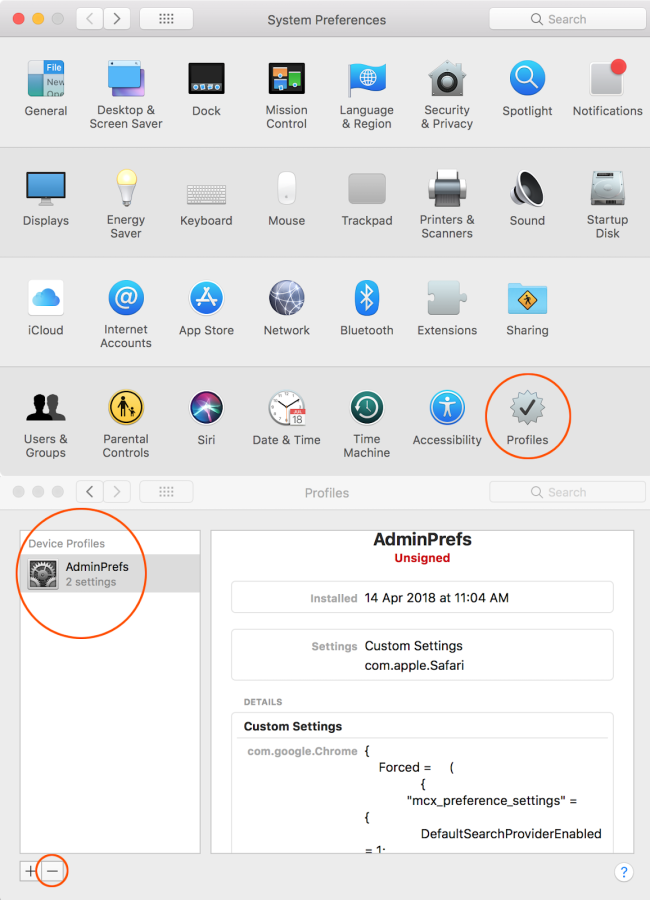Click the com.google.Chrome label

[x=302, y=751]
